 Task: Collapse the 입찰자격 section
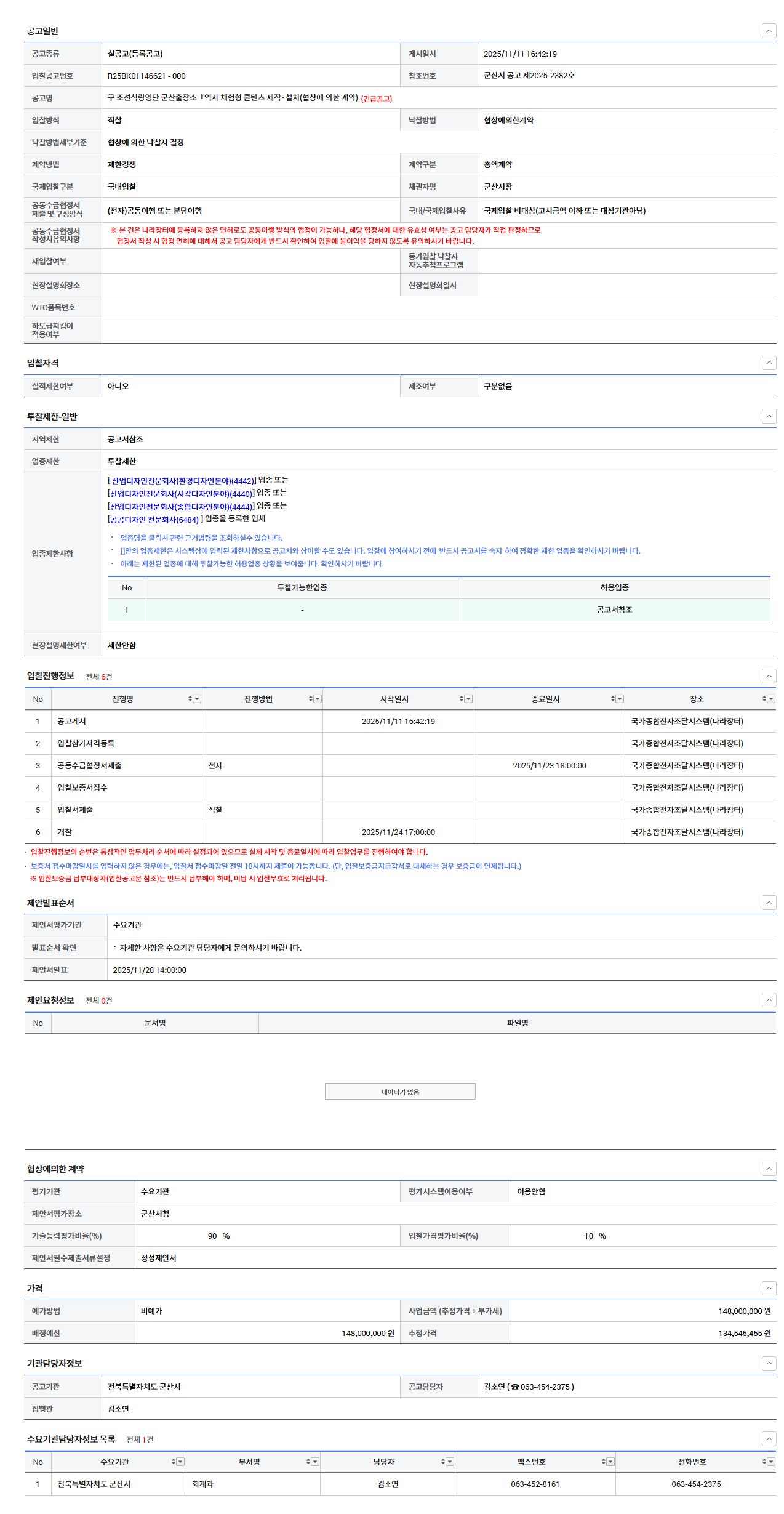click(769, 363)
